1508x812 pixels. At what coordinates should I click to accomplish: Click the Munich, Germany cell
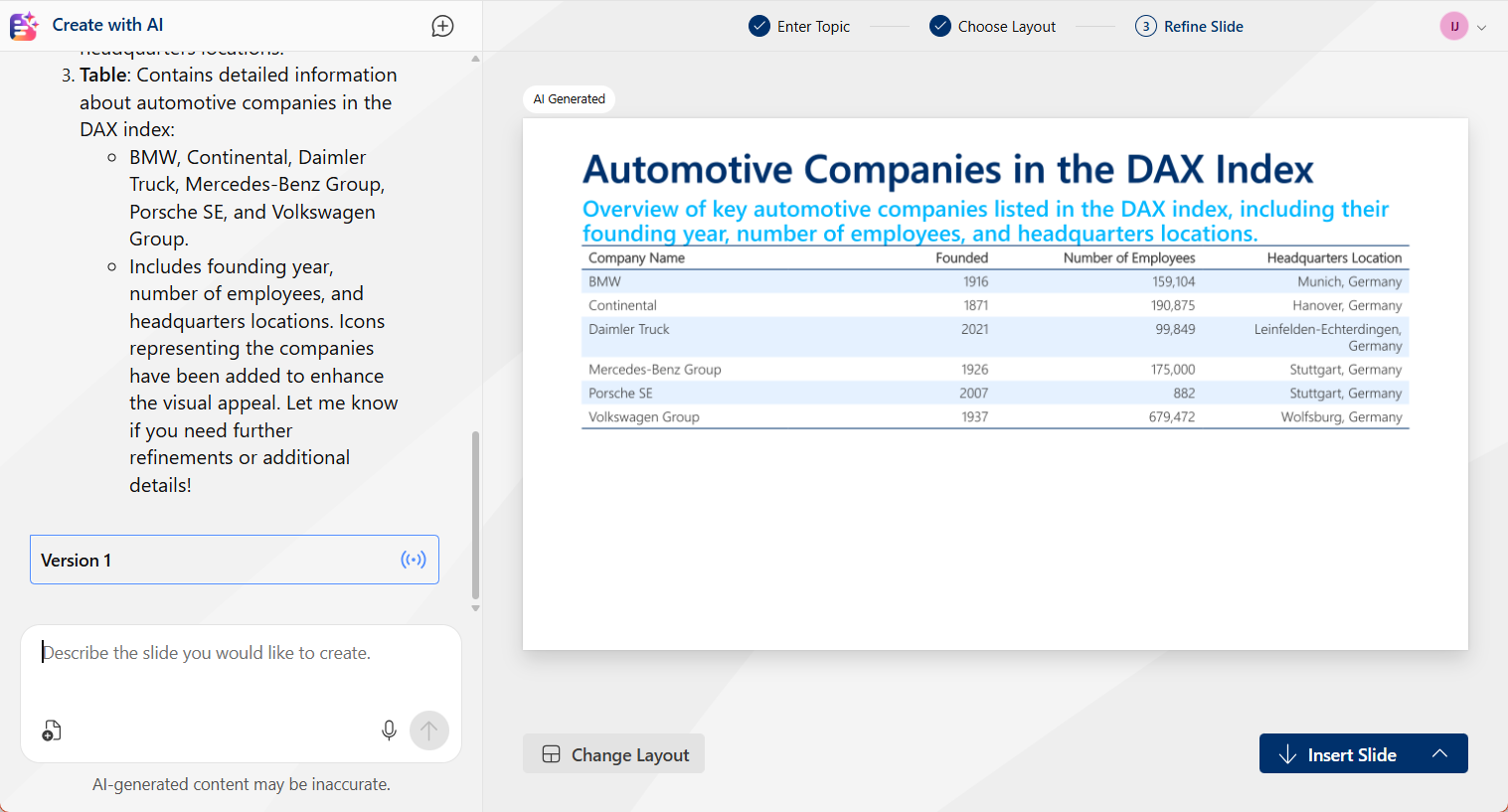point(1349,281)
